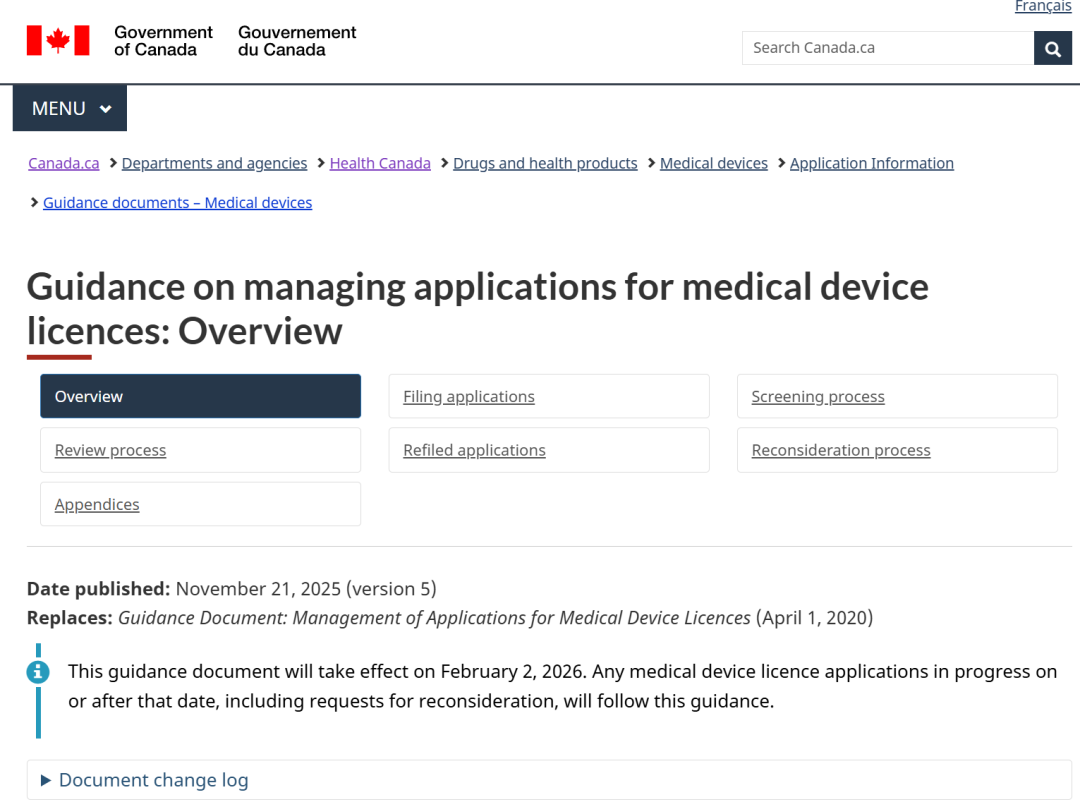1080x802 pixels.
Task: Open the Screening process tab
Action: coord(897,396)
